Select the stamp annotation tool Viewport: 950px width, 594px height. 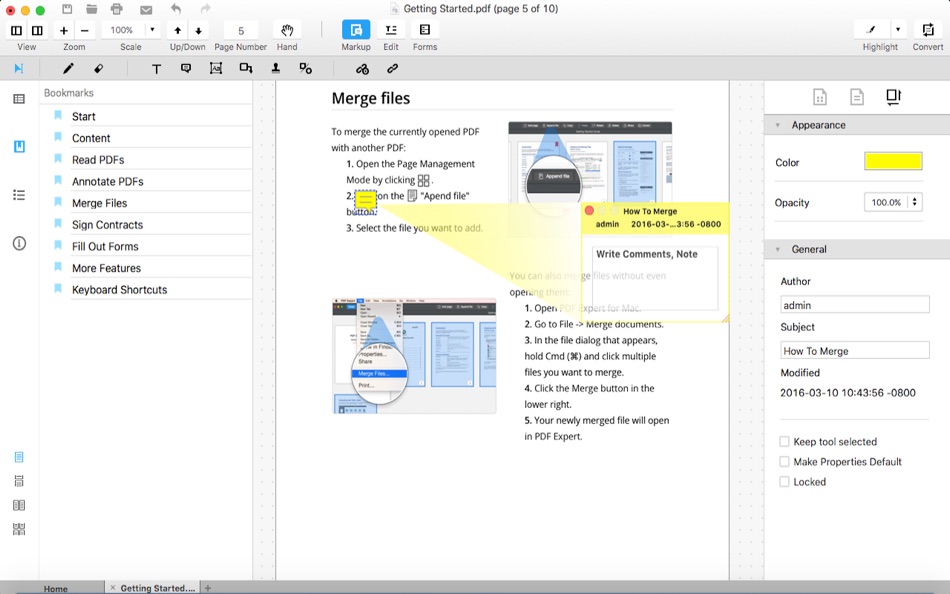click(x=276, y=68)
